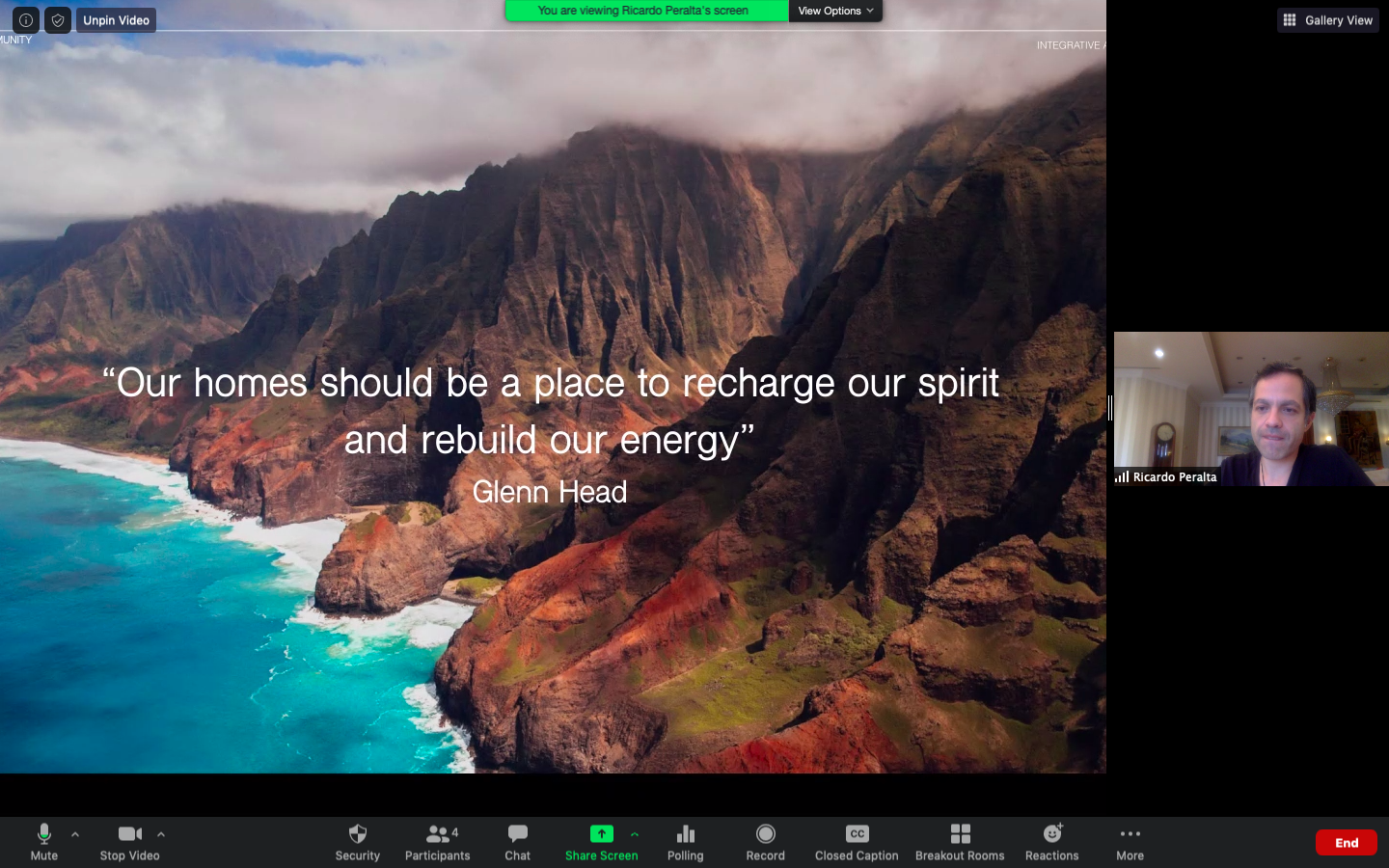Unpin the video with Unpin Video button
This screenshot has width=1389, height=868.
116,19
